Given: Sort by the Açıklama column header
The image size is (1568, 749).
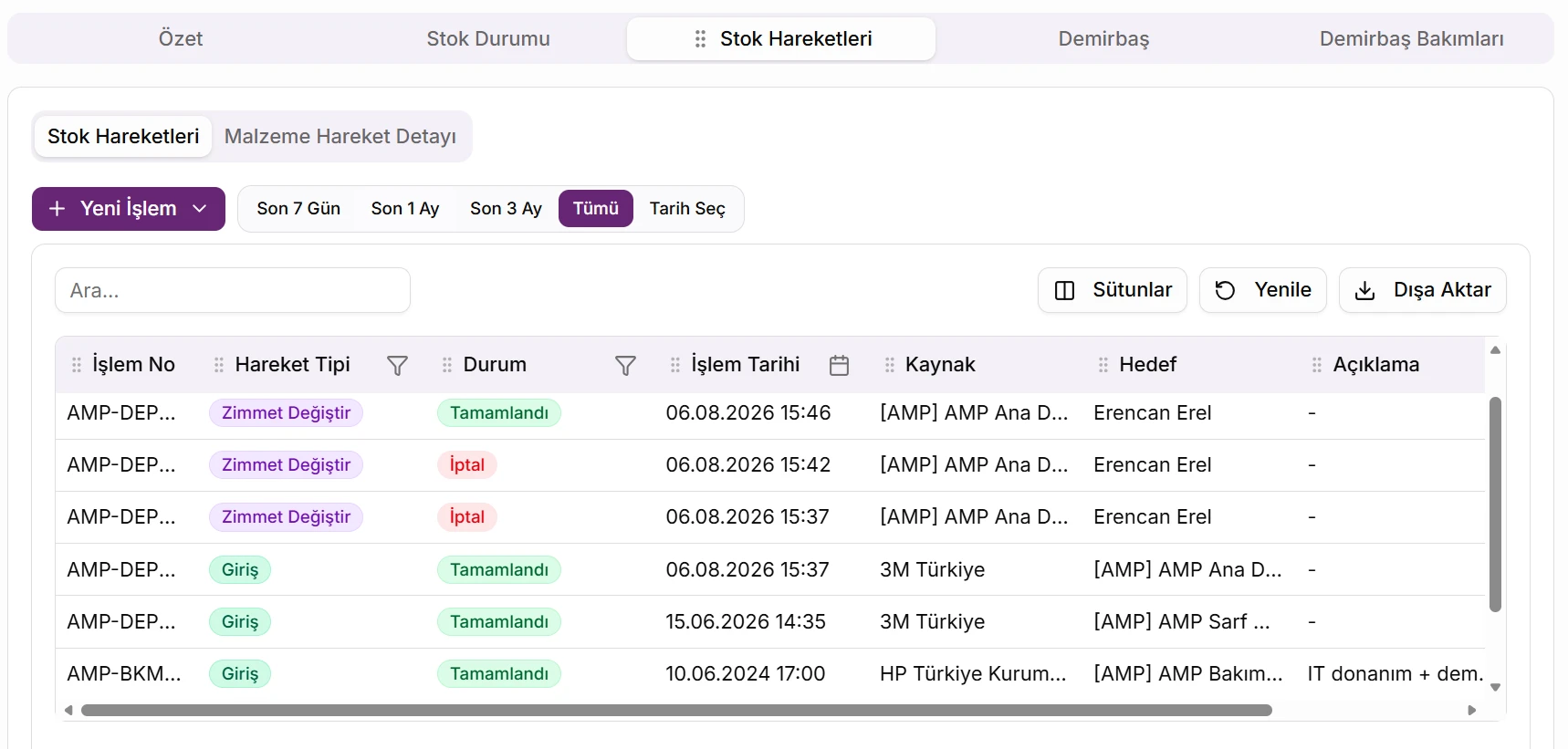Looking at the screenshot, I should tap(1376, 365).
